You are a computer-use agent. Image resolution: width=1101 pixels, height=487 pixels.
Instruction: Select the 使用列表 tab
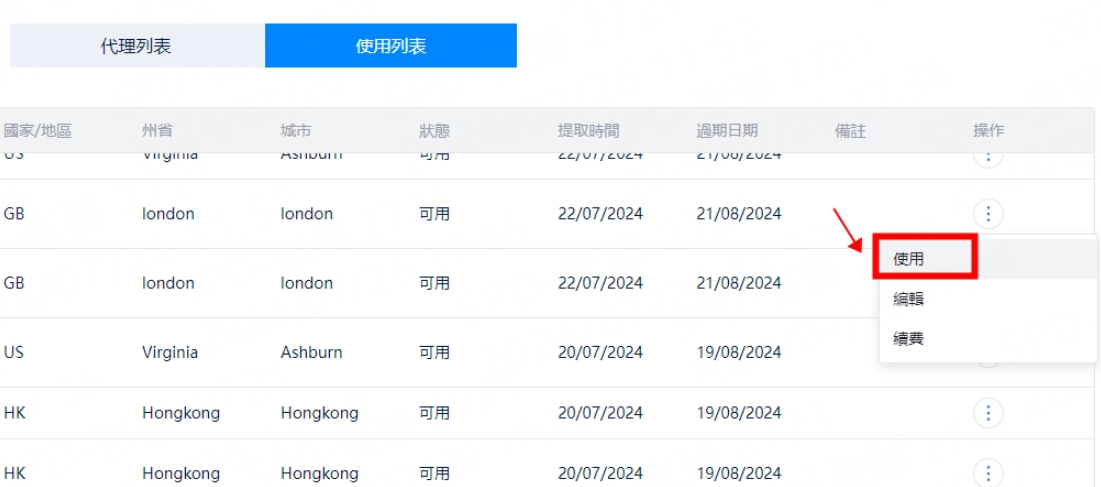tap(391, 46)
